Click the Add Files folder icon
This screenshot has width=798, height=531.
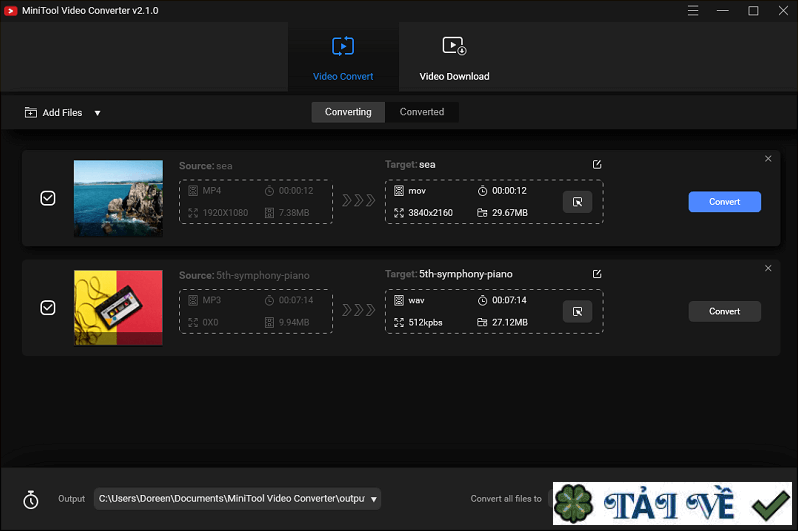31,113
